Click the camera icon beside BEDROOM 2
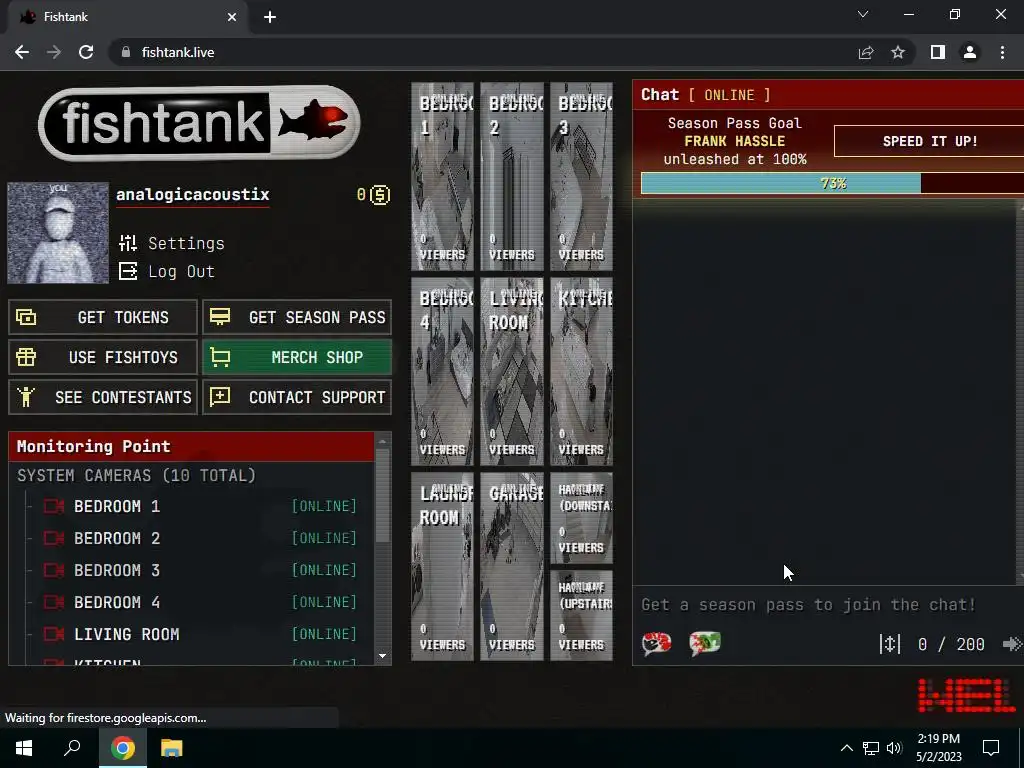Screen dimensions: 1024x768 pos(54,538)
